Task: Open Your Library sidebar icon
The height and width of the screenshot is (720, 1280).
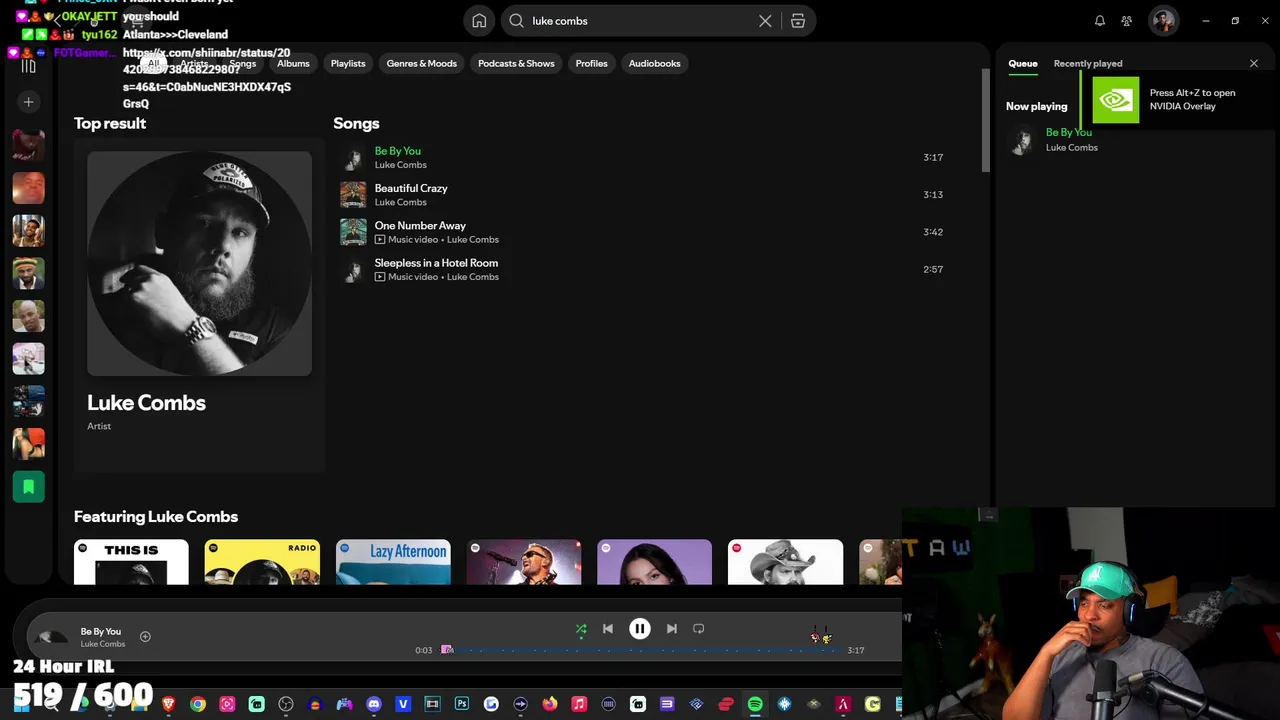Action: [28, 65]
